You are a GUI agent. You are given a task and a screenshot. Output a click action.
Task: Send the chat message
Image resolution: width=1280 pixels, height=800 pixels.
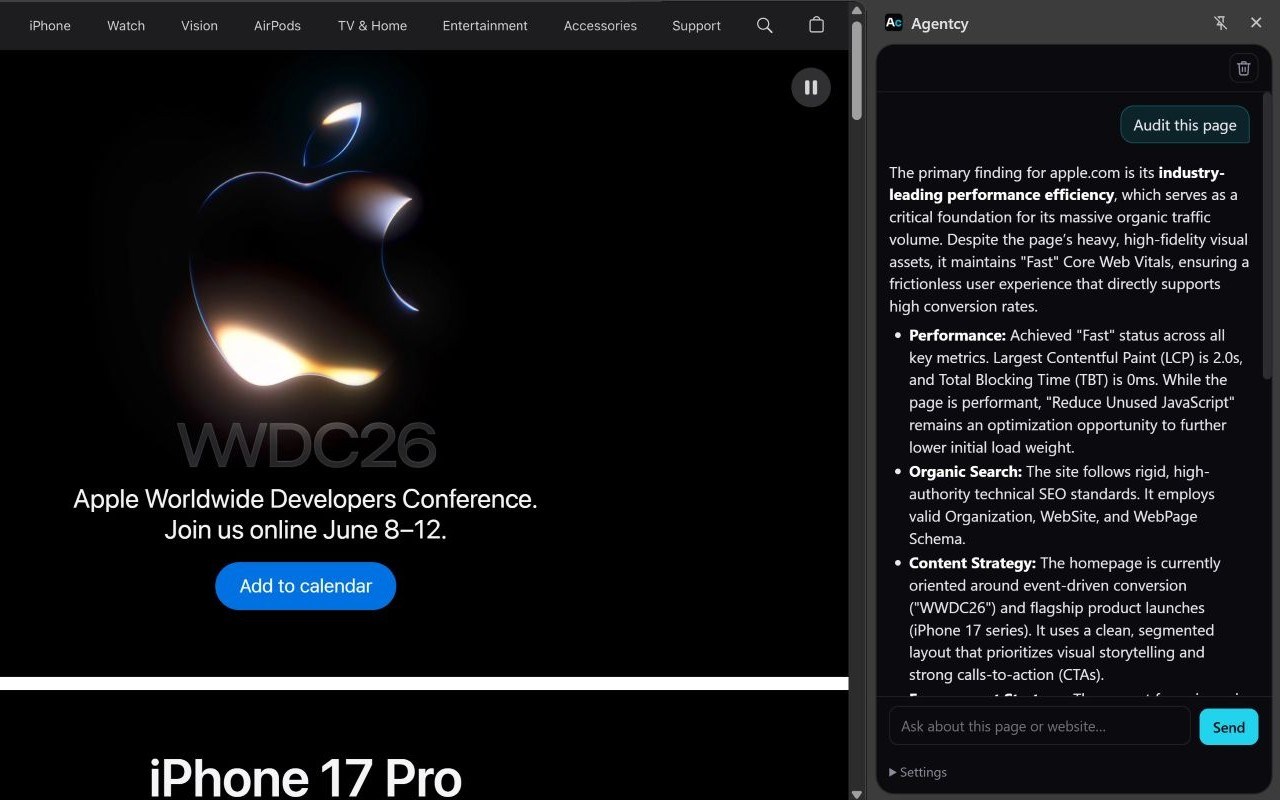coord(1228,727)
